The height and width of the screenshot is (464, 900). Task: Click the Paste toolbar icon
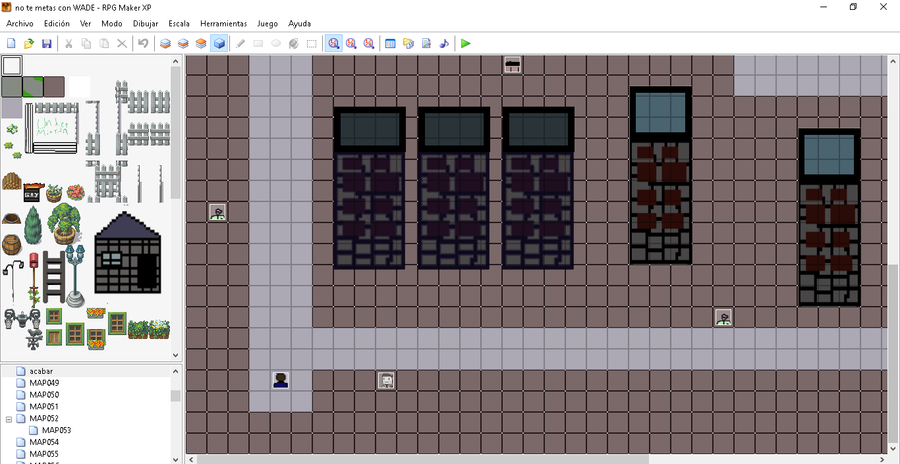pyautogui.click(x=104, y=43)
